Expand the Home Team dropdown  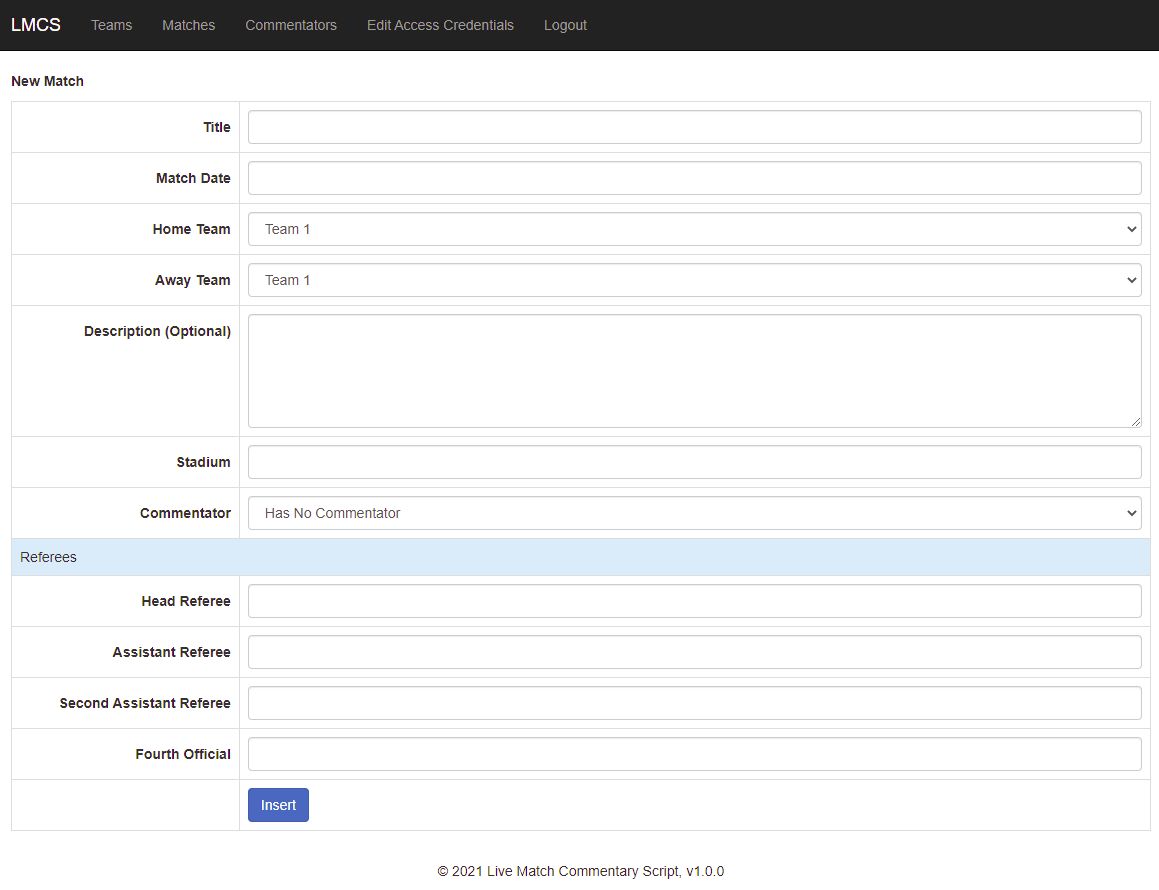(694, 229)
